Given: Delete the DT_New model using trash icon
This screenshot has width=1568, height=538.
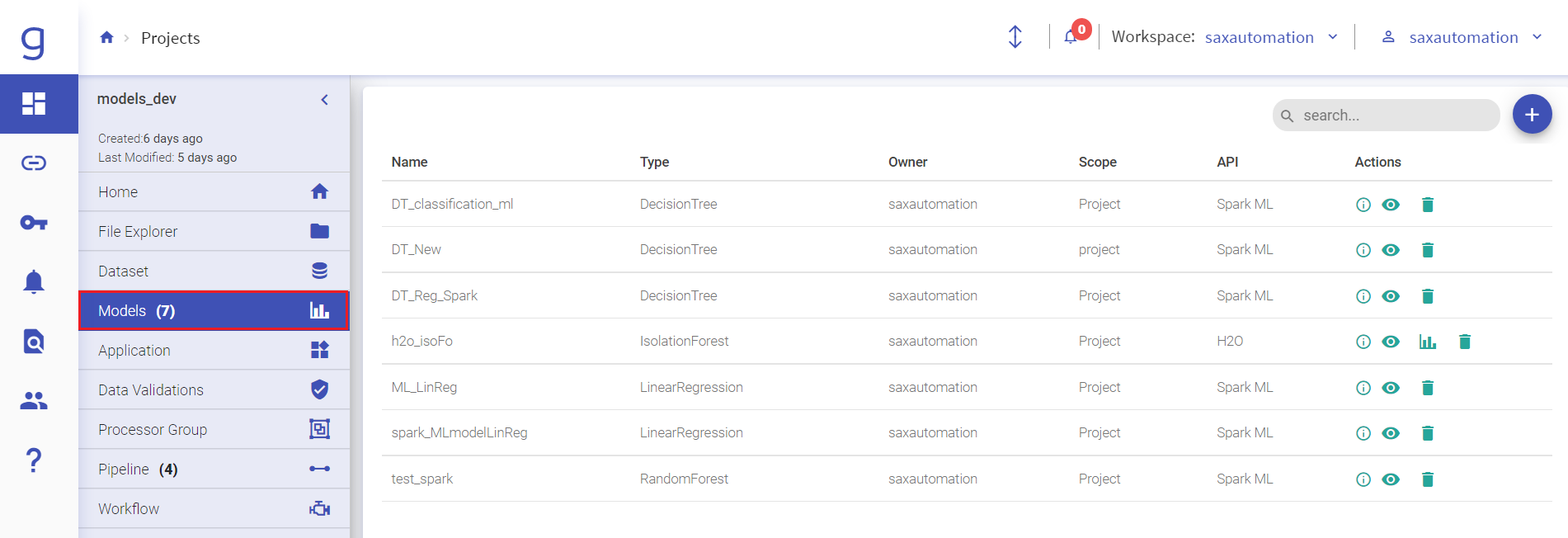Looking at the screenshot, I should click(1427, 250).
